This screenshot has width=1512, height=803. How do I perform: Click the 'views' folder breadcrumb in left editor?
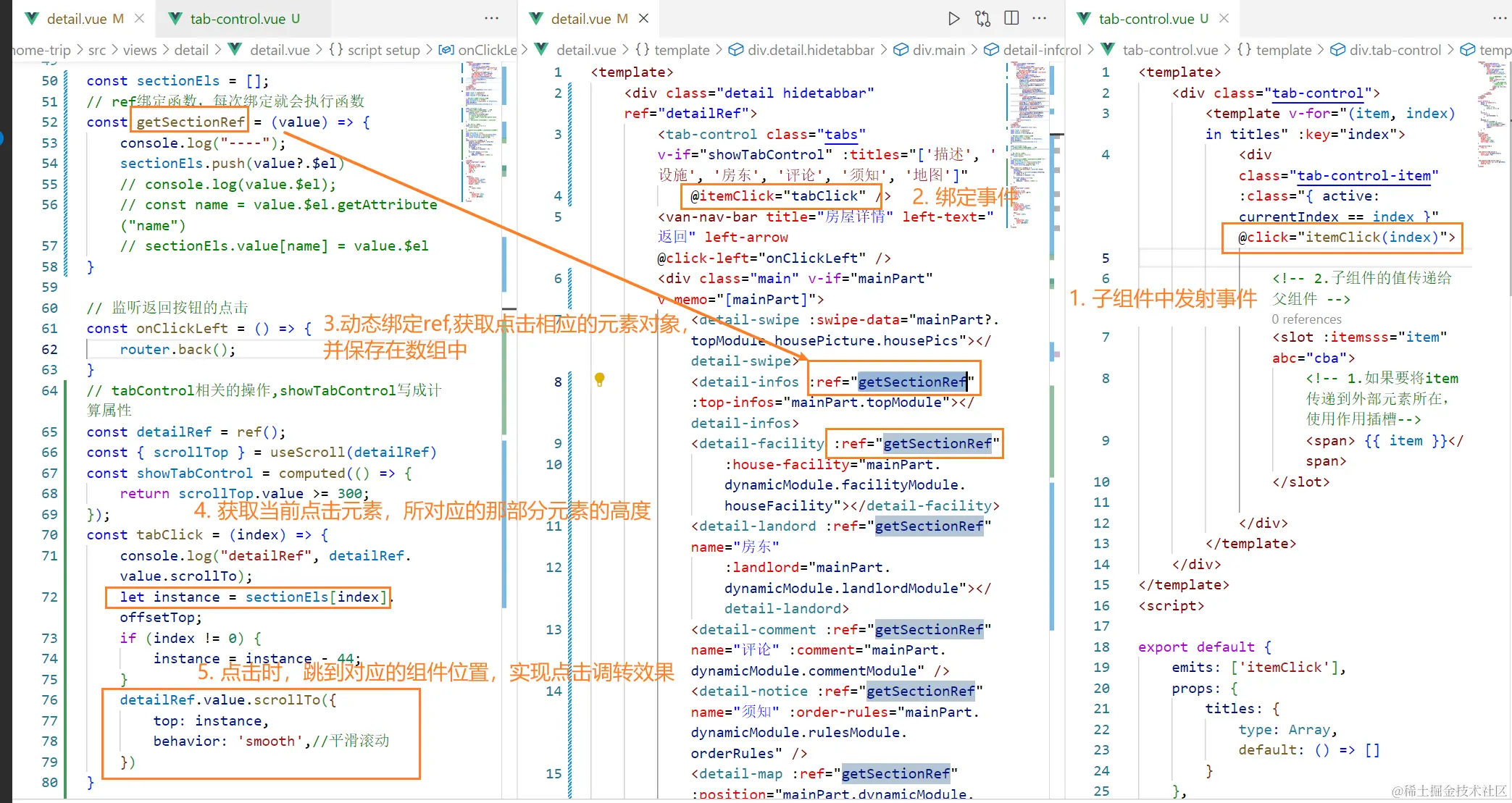139,50
